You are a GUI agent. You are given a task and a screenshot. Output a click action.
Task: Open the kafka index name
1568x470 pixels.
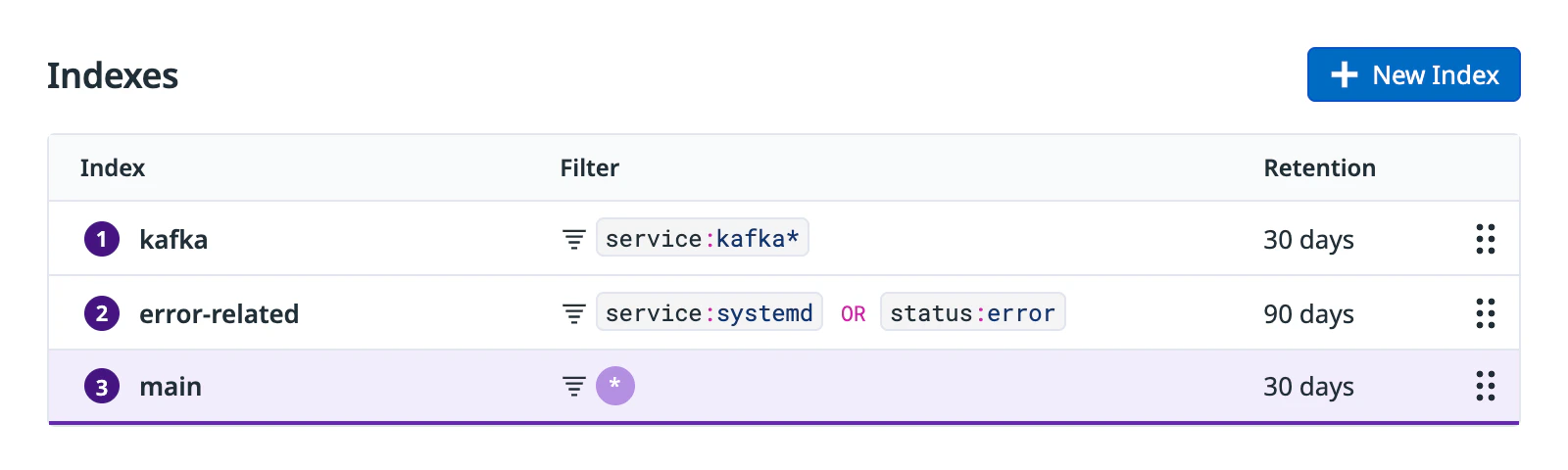173,240
